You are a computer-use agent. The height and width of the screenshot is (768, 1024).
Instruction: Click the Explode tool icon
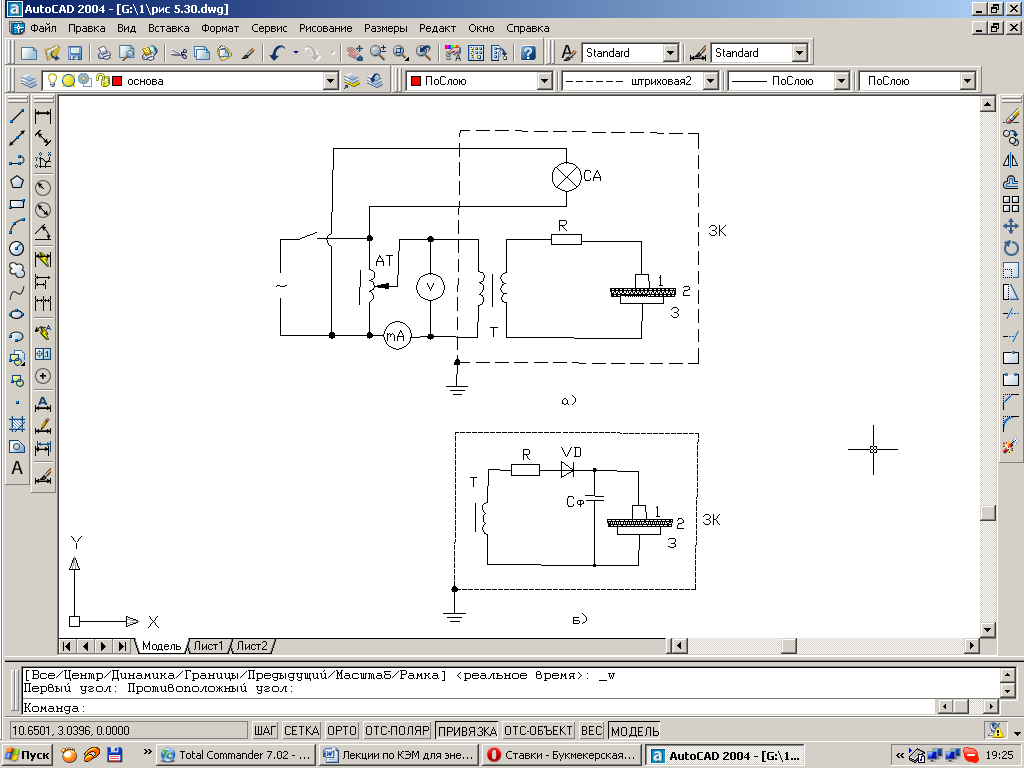[x=1011, y=446]
